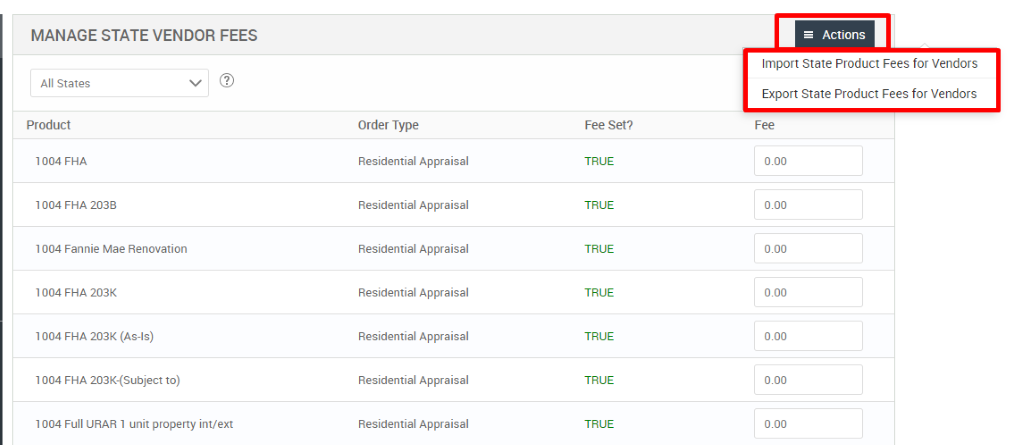Click Residential Appraisal in the 1004 FHA row
Image resolution: width=1024 pixels, height=445 pixels.
[x=413, y=161]
